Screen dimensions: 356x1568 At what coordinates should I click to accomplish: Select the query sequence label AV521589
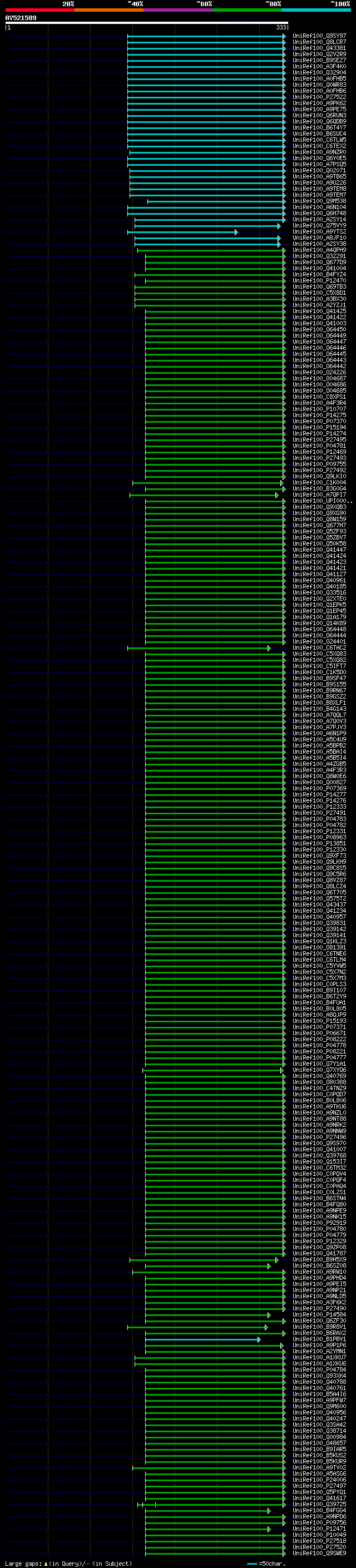coord(21,18)
